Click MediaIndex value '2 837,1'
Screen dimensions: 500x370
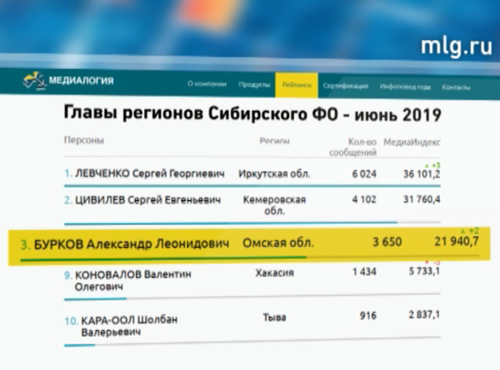click(x=424, y=315)
